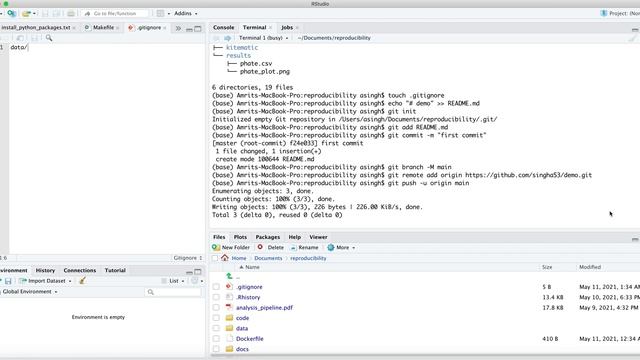Click the home icon in Files breadcrumb

224,258
